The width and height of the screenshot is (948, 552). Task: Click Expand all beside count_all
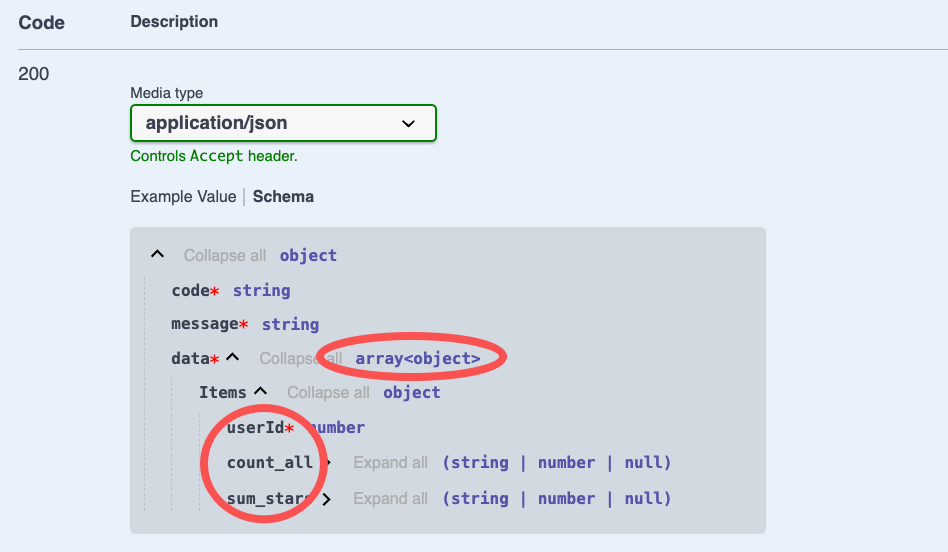[391, 463]
